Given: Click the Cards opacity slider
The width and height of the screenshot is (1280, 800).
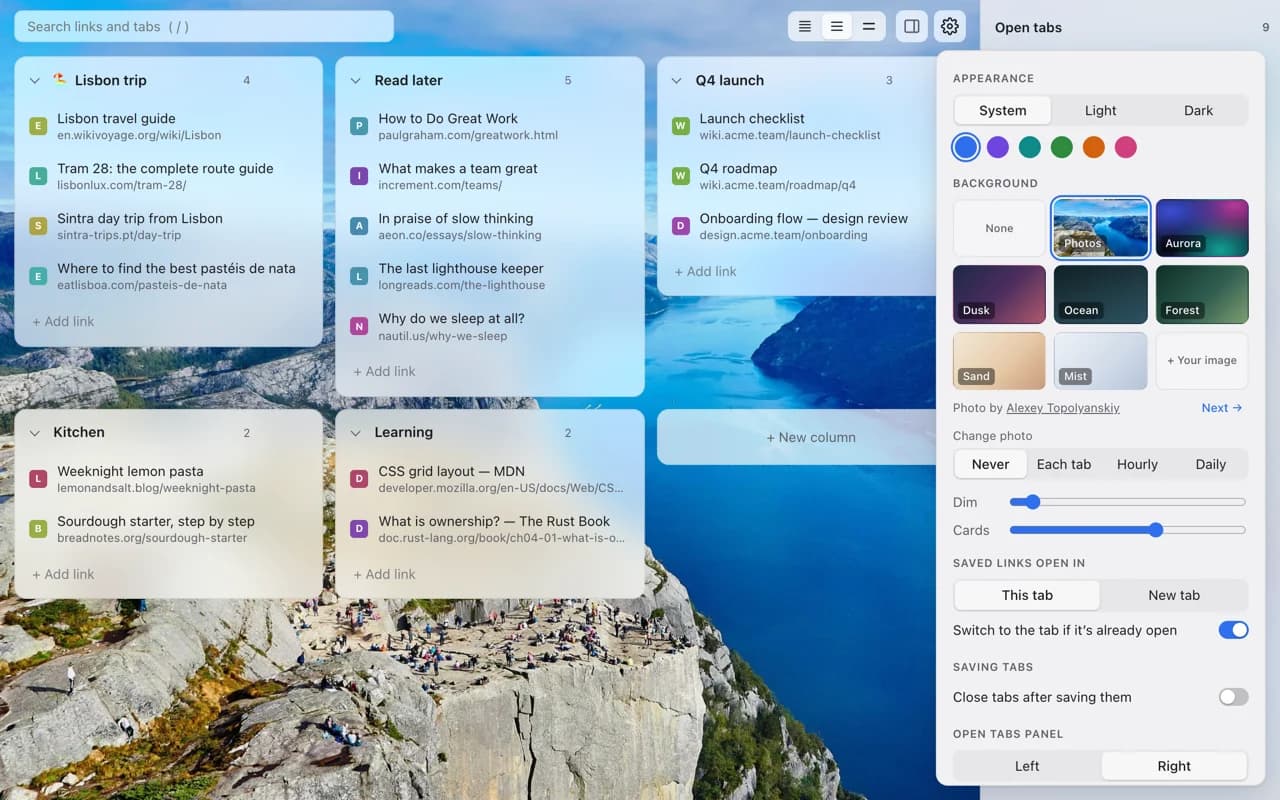Looking at the screenshot, I should (1127, 530).
